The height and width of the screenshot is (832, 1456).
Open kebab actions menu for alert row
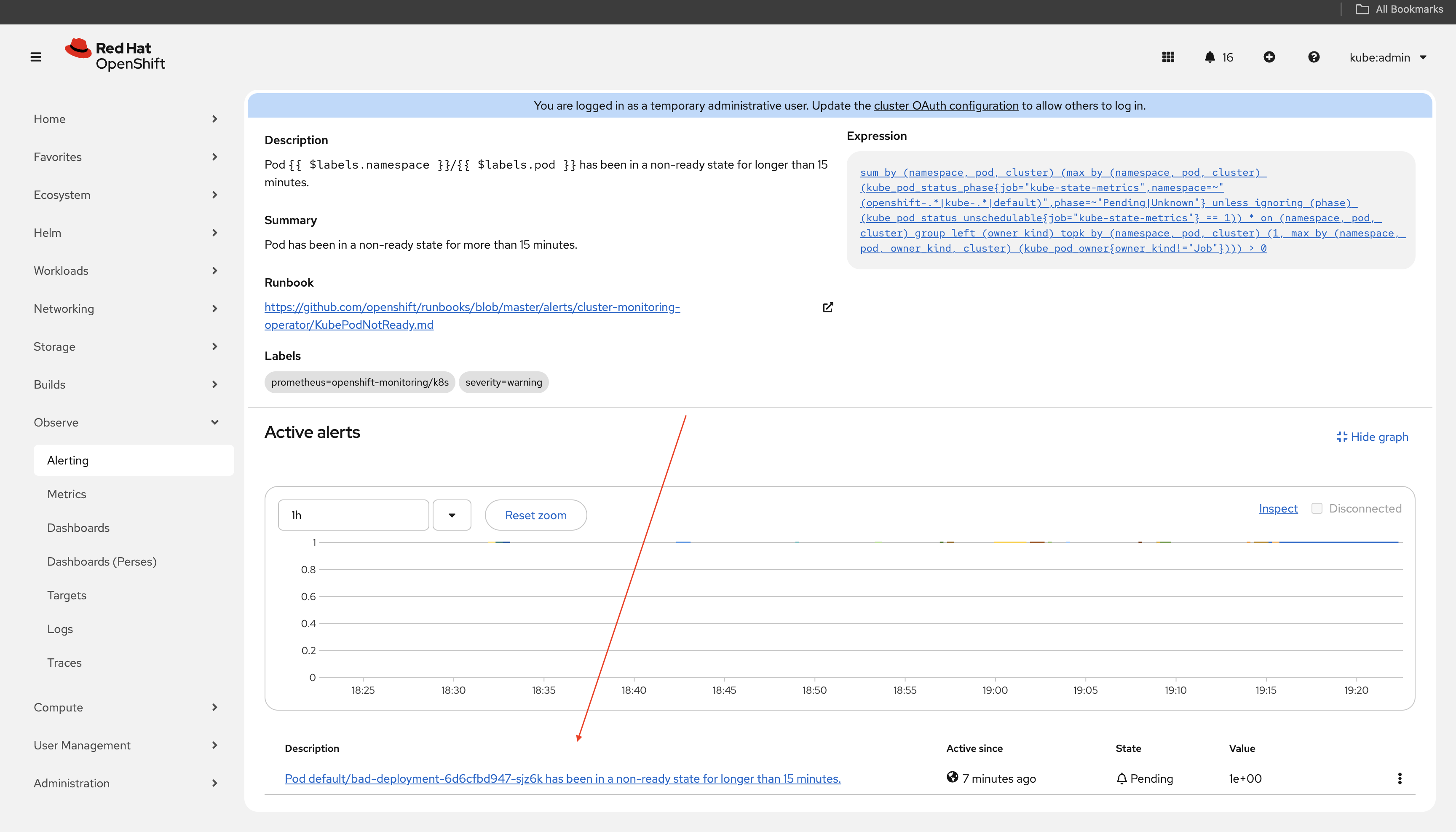tap(1400, 778)
